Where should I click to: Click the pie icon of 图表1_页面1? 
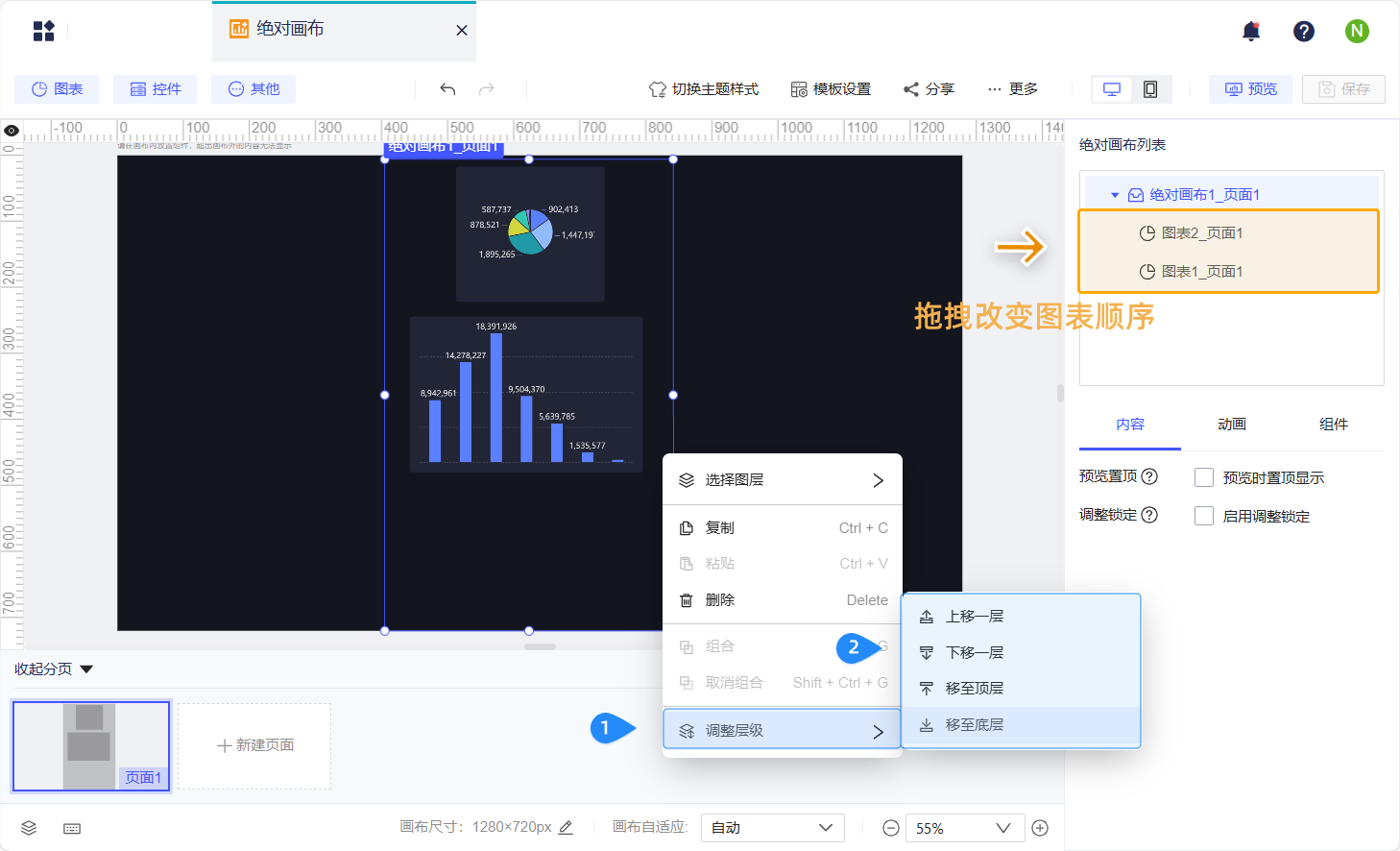click(x=1147, y=272)
